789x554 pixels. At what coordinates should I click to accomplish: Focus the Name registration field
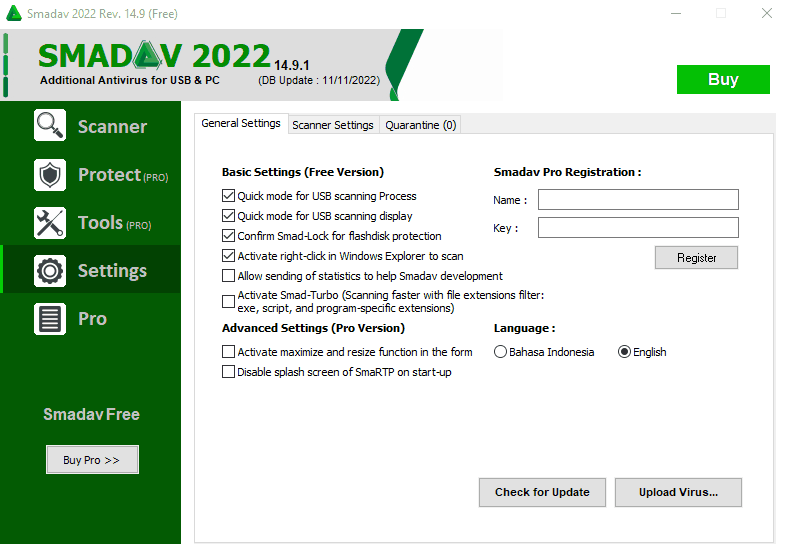(638, 200)
